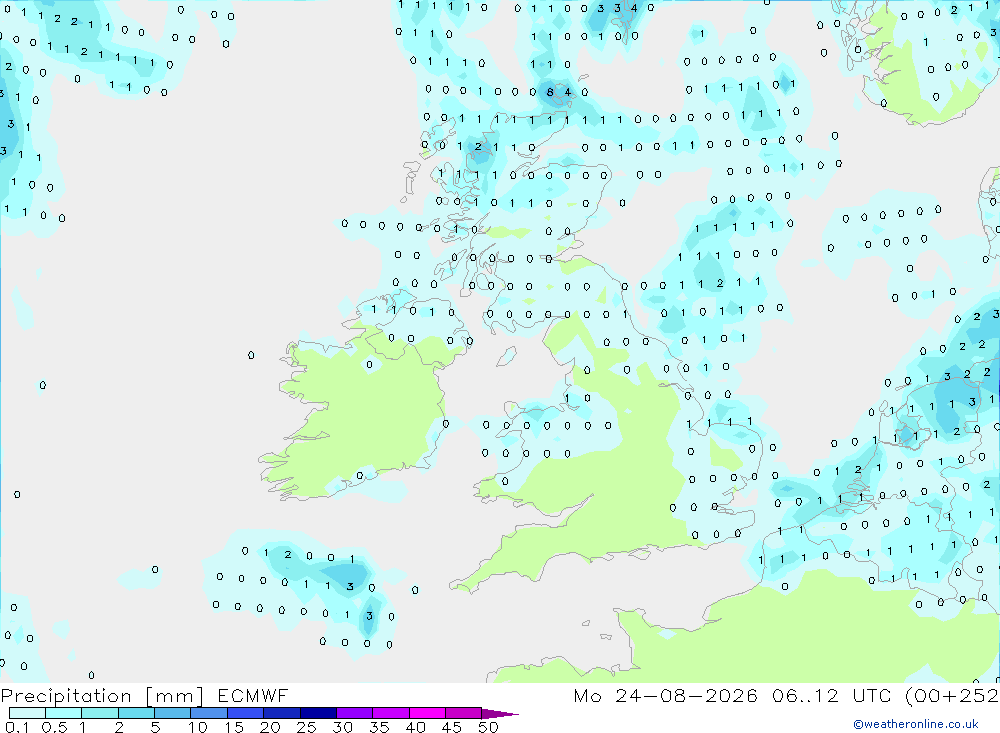Select the 40–45 mm magenta legend swatch
This screenshot has width=1000, height=733.
(x=427, y=713)
